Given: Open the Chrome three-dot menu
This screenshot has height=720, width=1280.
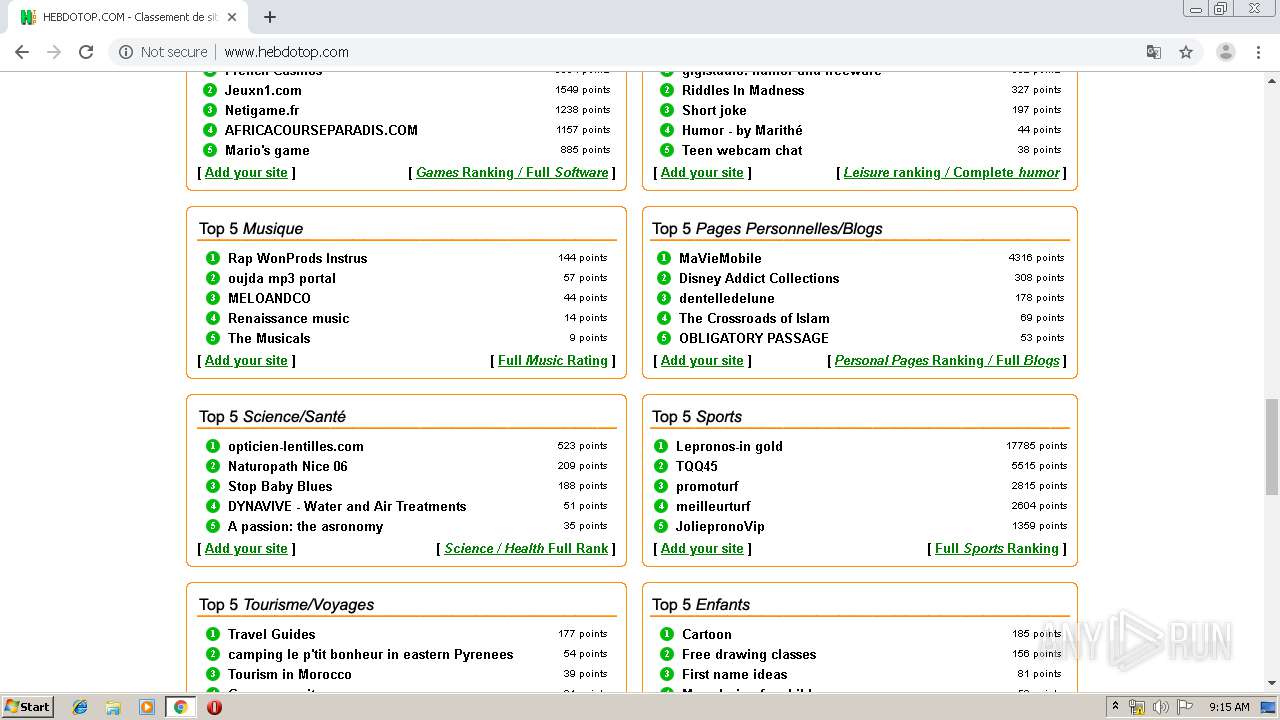Looking at the screenshot, I should (1259, 52).
